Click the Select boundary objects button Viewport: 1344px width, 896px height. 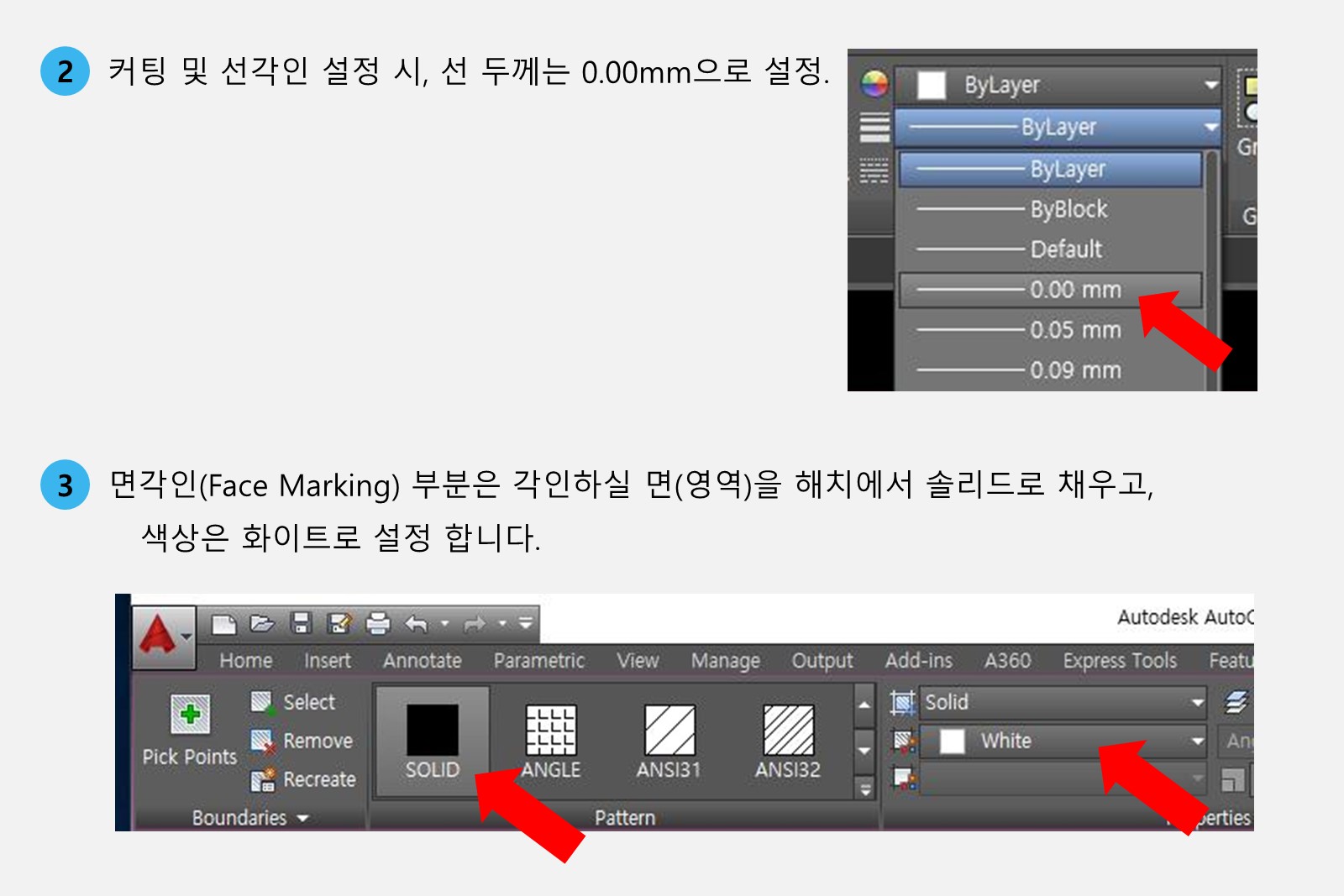[293, 702]
